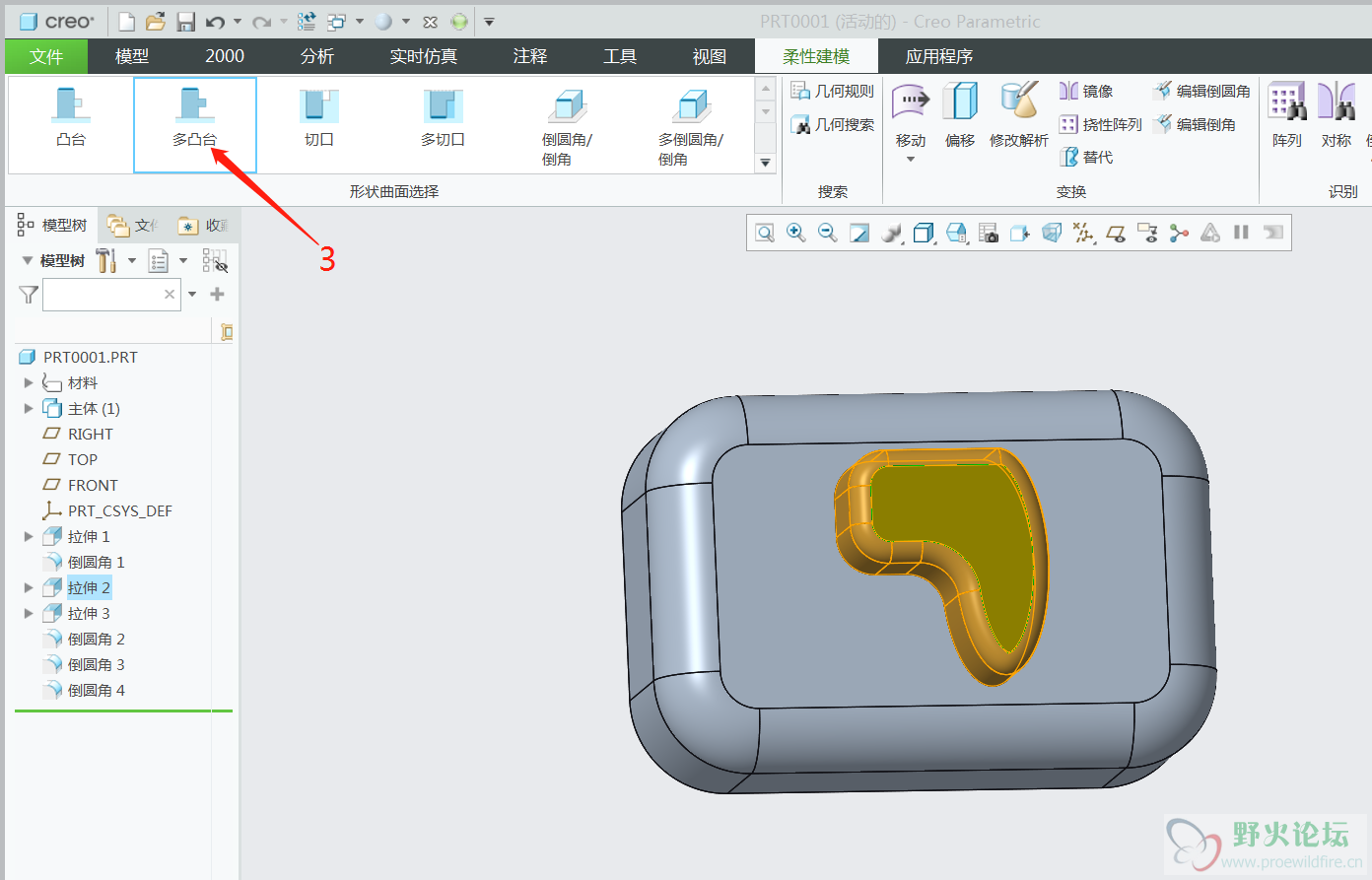
Task: Open model tree settings dropdown arrow
Action: click(x=132, y=260)
